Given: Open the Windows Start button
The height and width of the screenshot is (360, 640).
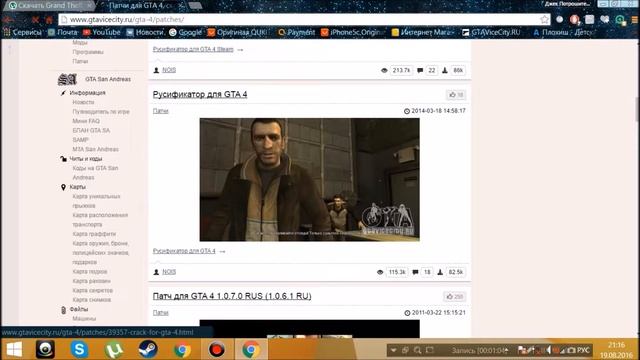Looking at the screenshot, I should (x=14, y=350).
